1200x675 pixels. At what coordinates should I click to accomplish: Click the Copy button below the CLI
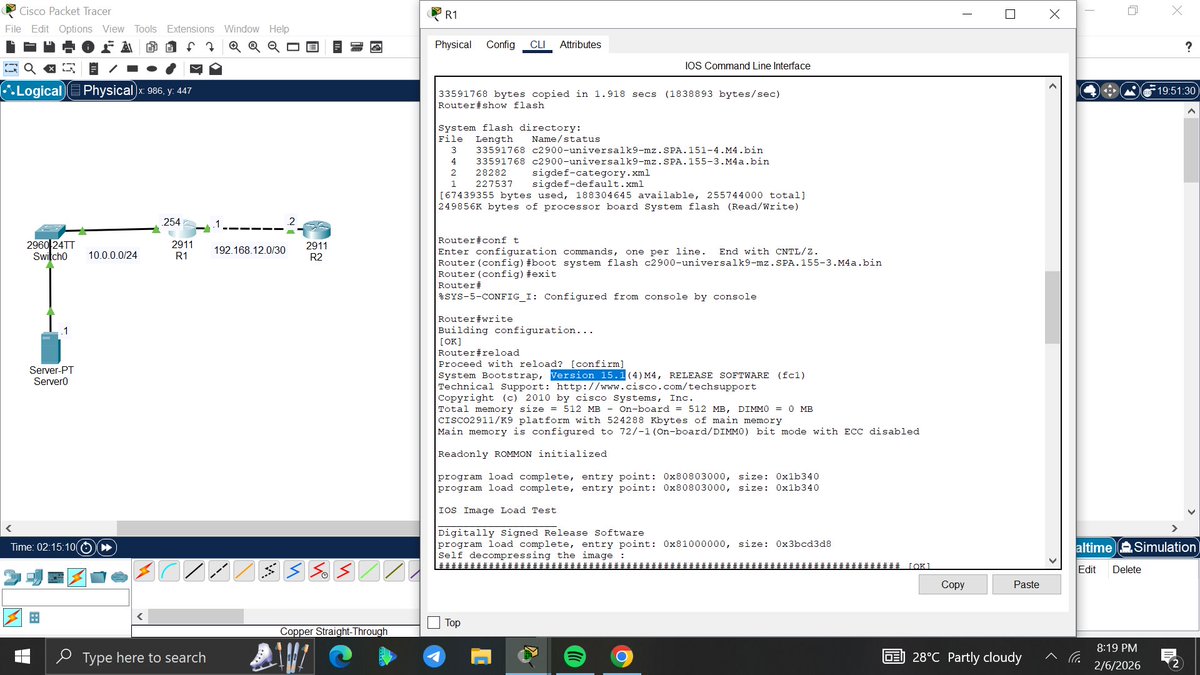click(x=953, y=584)
